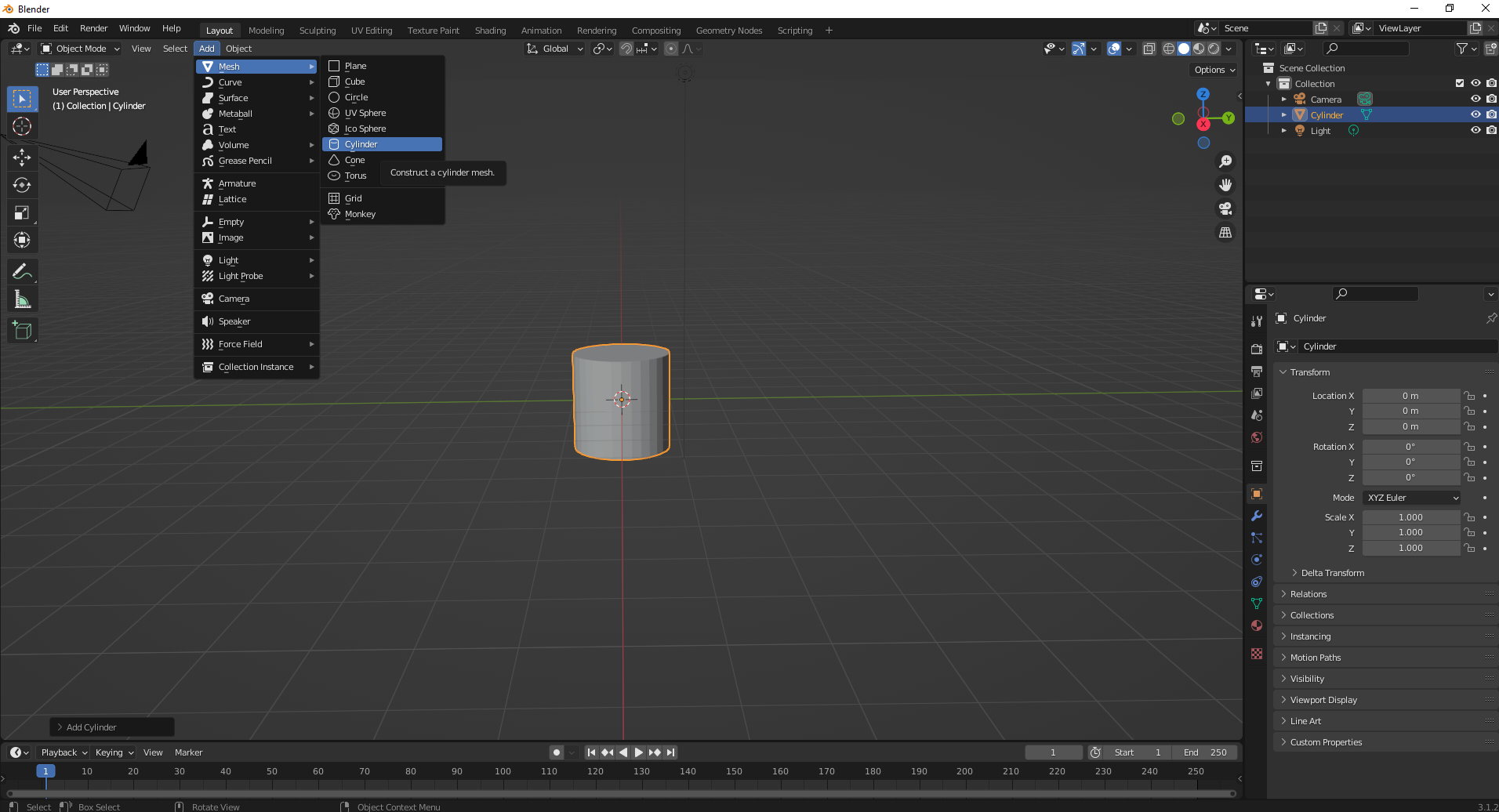
Task: Click red X axis on navigation gizmo
Action: coord(1203,124)
